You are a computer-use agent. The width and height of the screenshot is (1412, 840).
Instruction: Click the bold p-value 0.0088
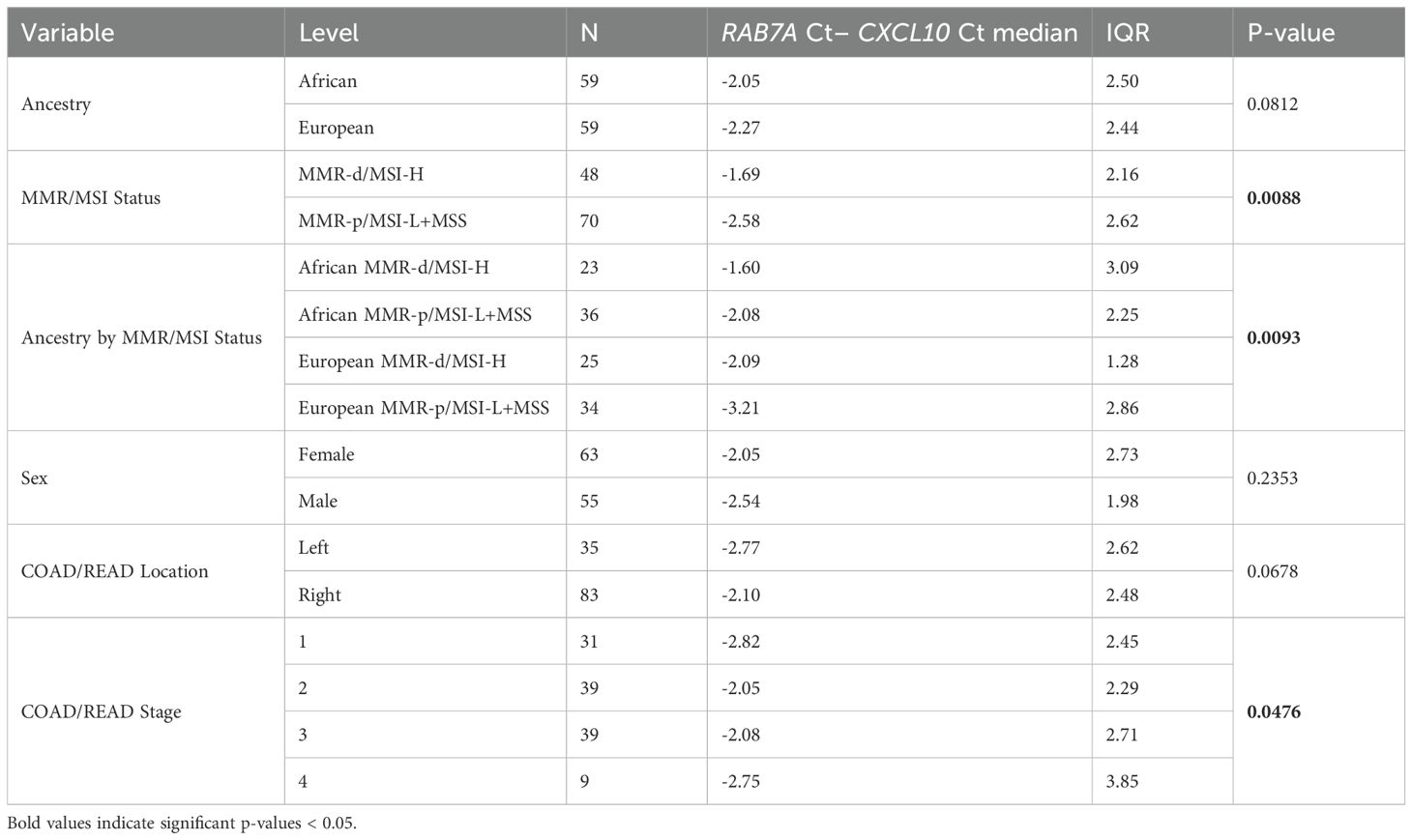(x=1274, y=198)
